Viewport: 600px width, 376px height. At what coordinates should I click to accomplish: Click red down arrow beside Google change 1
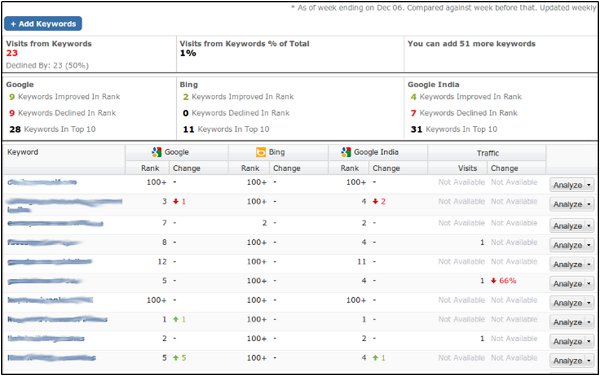[x=176, y=201]
